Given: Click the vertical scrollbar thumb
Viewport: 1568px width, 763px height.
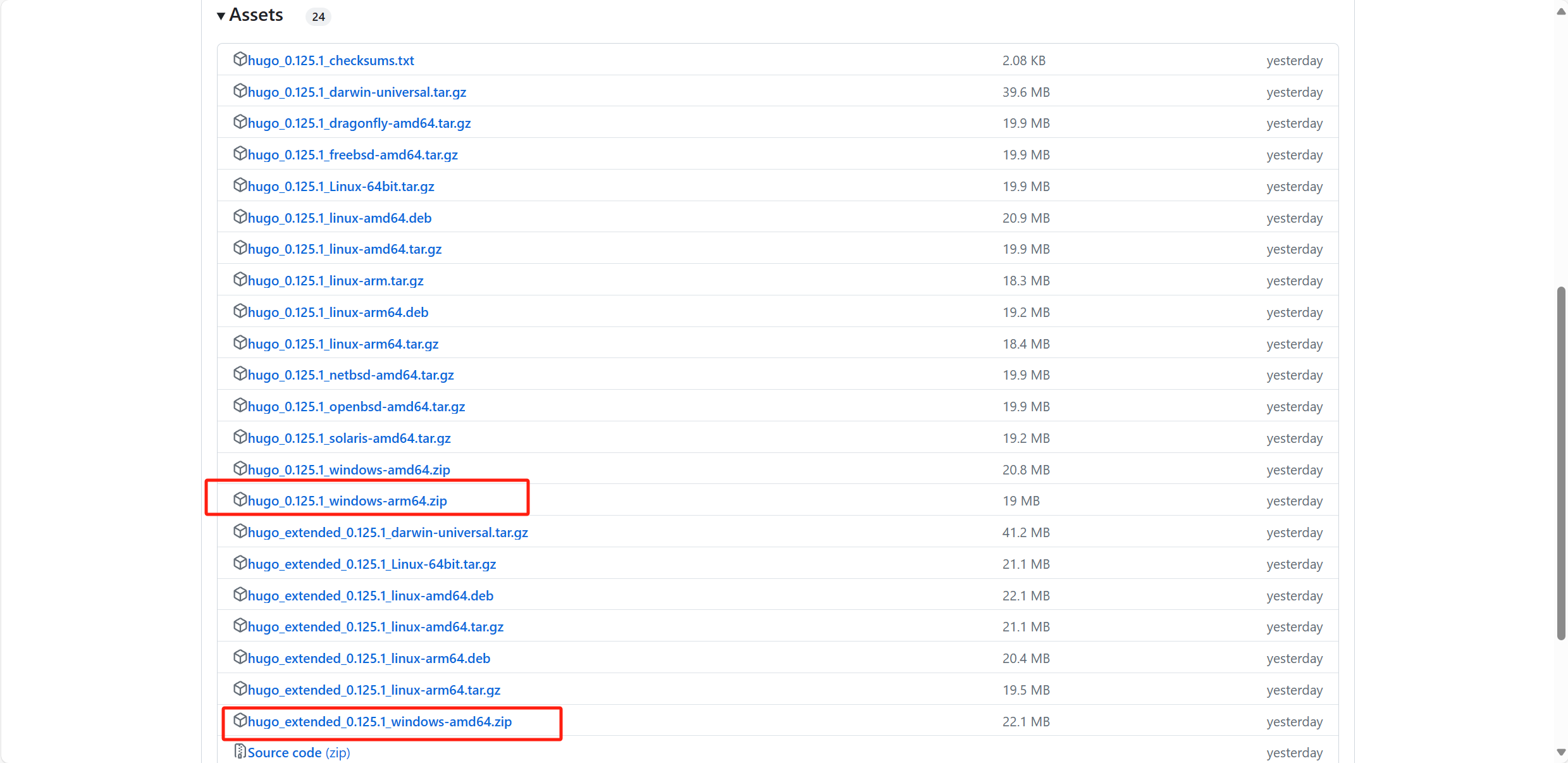Looking at the screenshot, I should pyautogui.click(x=1561, y=462).
